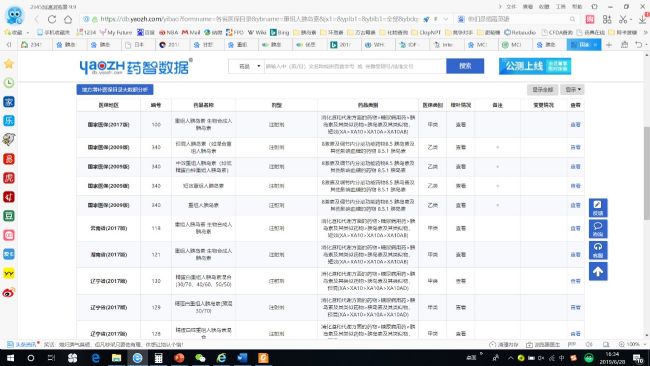Click the page vertical scrollbar
650x366 pixels.
tap(646, 173)
